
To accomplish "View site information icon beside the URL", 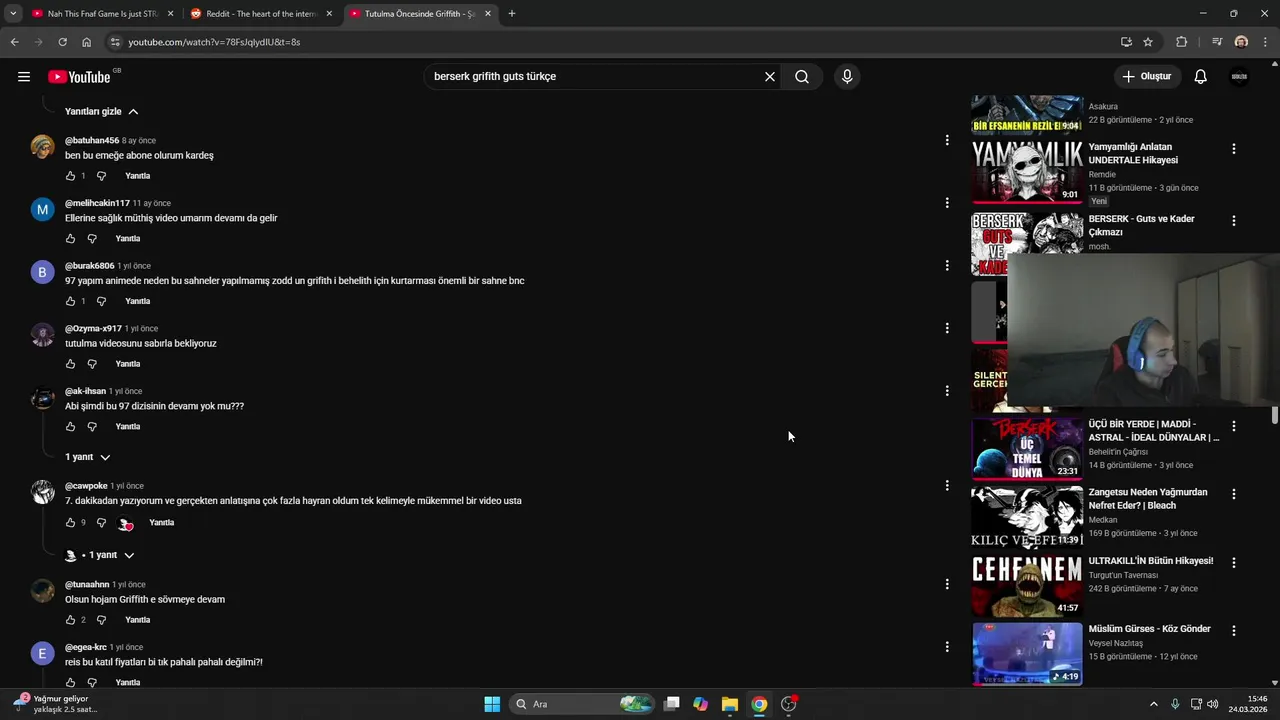I will 115,42.
